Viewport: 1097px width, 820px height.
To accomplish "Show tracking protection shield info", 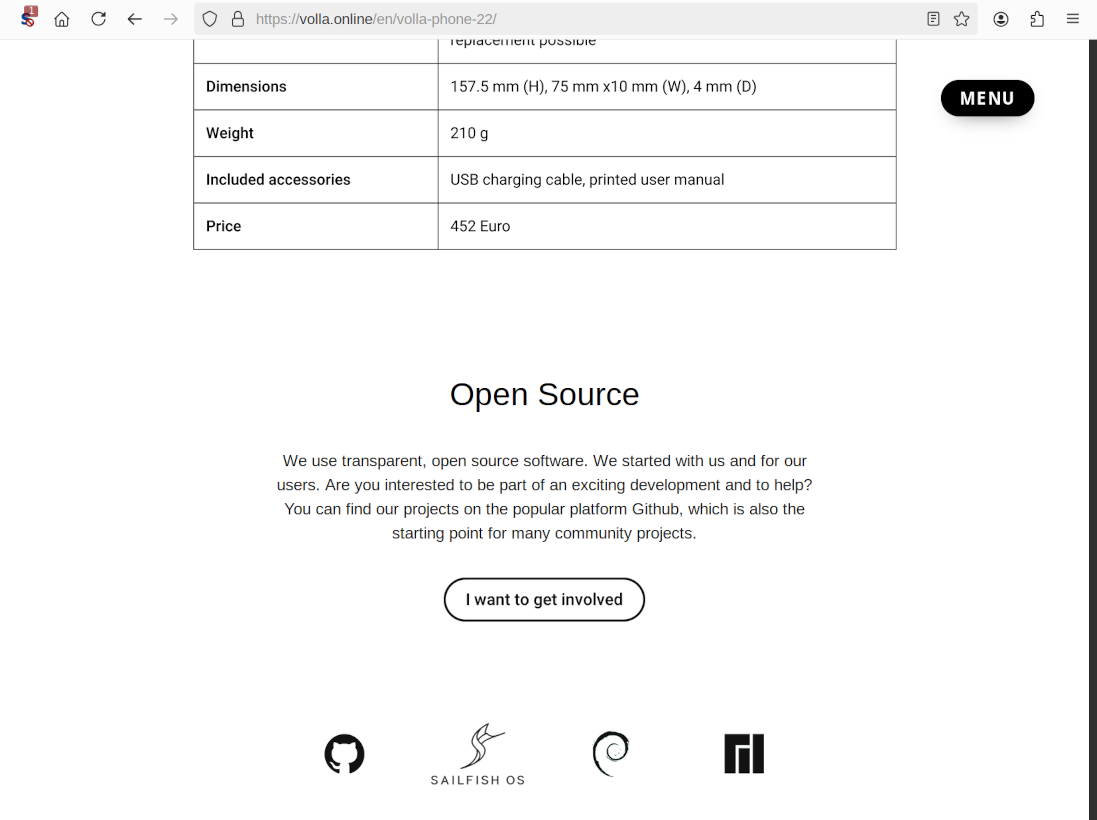I will pos(210,19).
